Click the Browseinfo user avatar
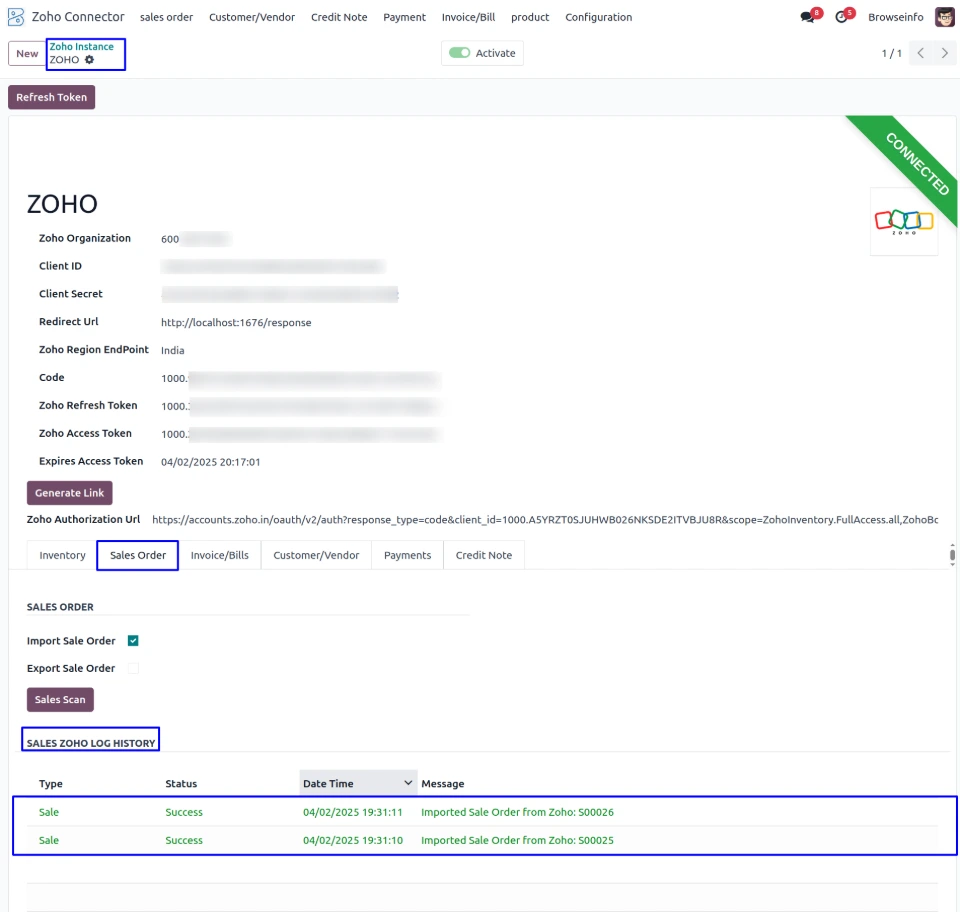960x912 pixels. 944,17
